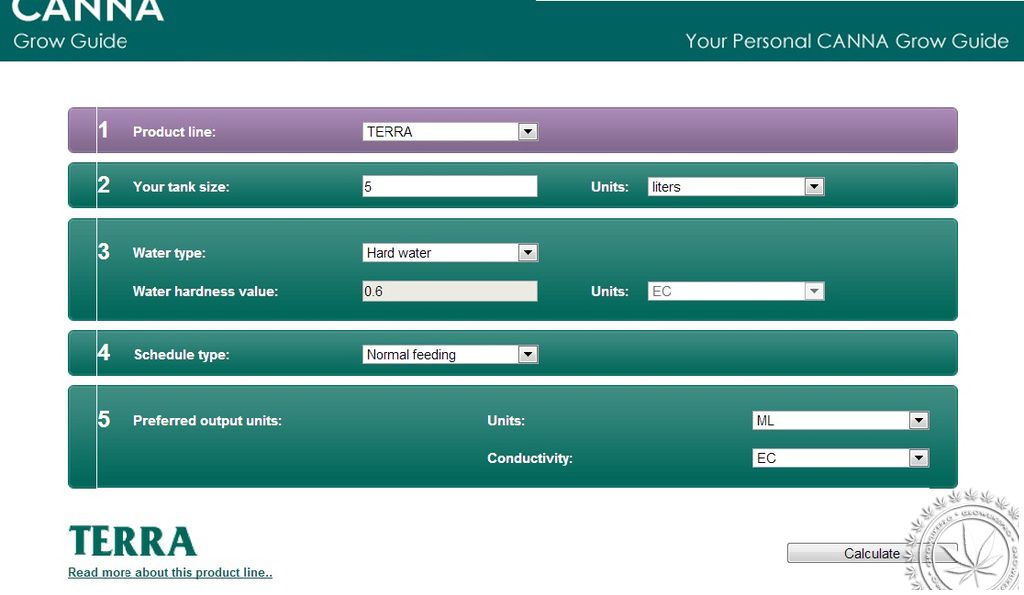Click the round stamp watermark icon

[964, 541]
